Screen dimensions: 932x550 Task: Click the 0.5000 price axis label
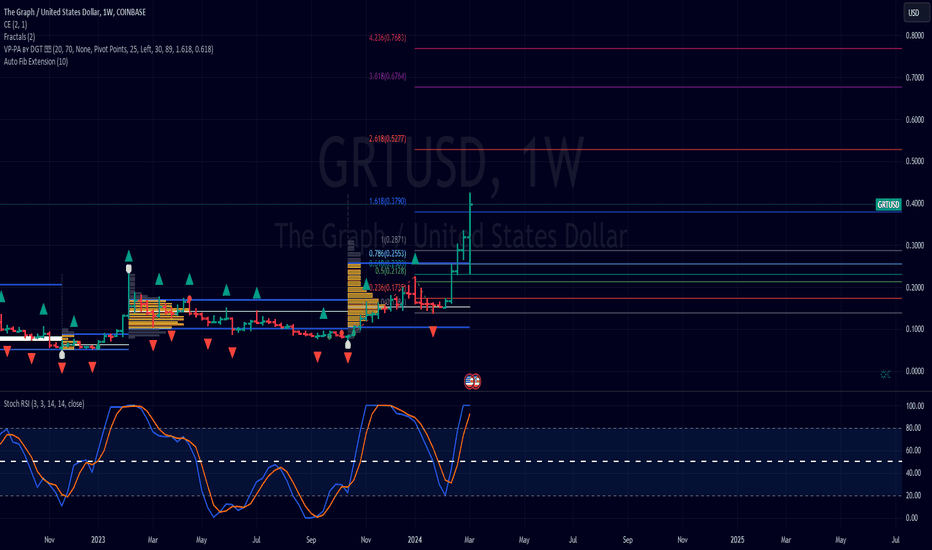915,161
